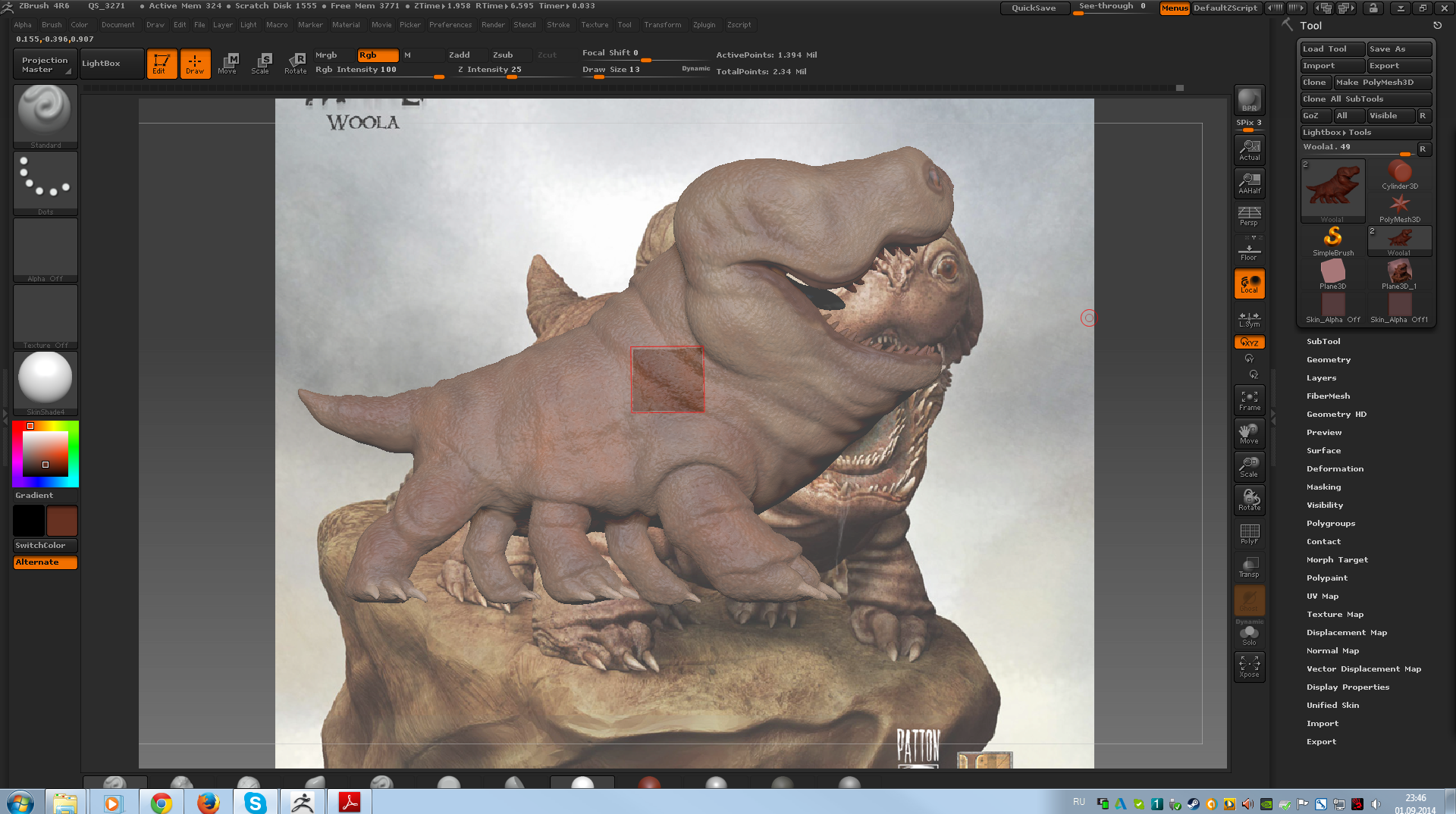Click the GoZ button

[x=1316, y=115]
